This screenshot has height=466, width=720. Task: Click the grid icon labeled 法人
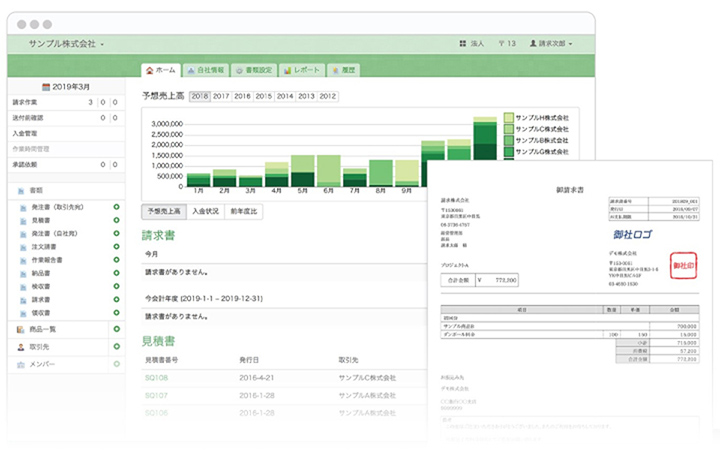coord(462,44)
